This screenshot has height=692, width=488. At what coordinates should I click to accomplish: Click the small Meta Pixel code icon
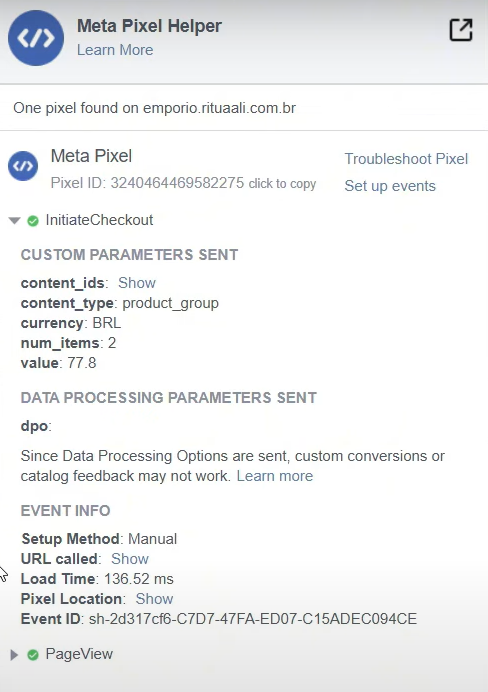point(23,166)
